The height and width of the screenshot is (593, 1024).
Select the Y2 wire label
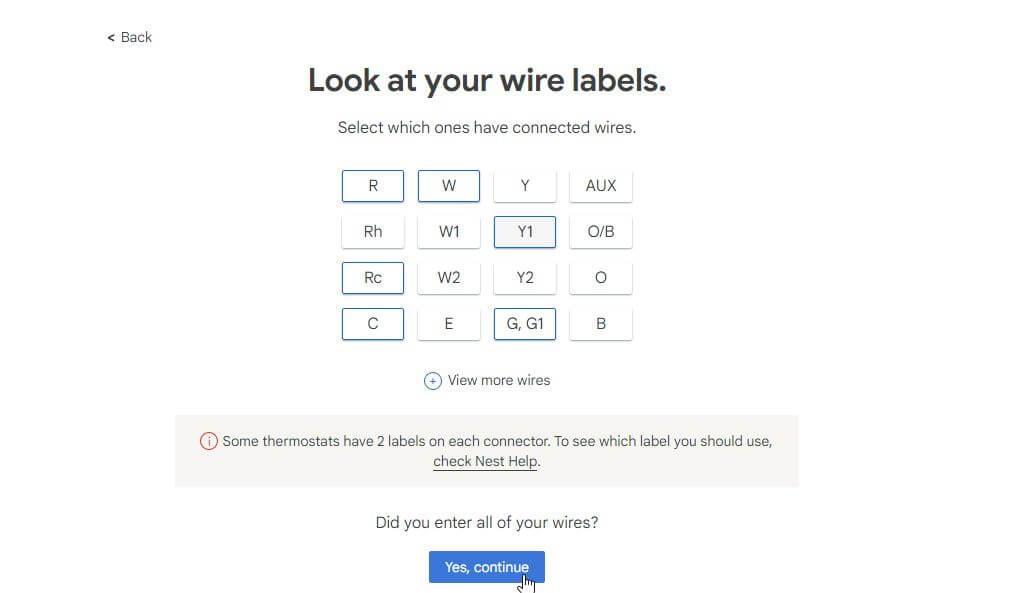525,278
